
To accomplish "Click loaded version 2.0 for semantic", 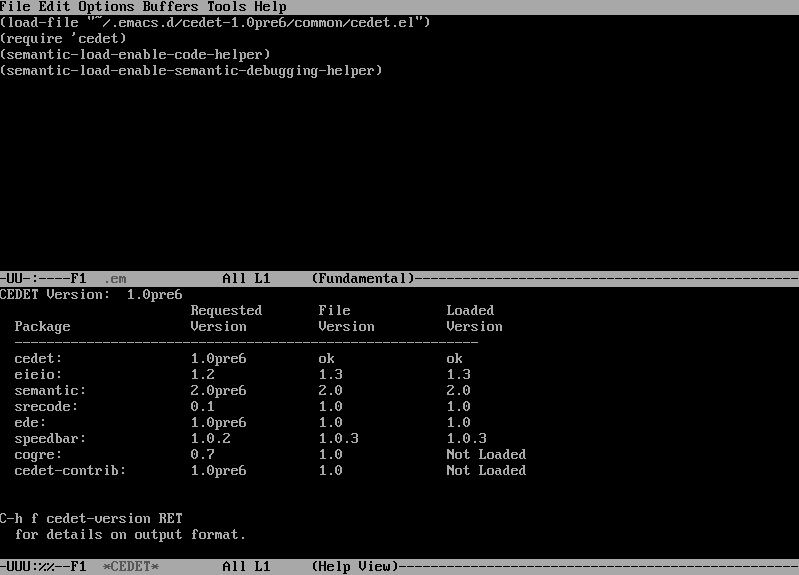I will tap(458, 391).
